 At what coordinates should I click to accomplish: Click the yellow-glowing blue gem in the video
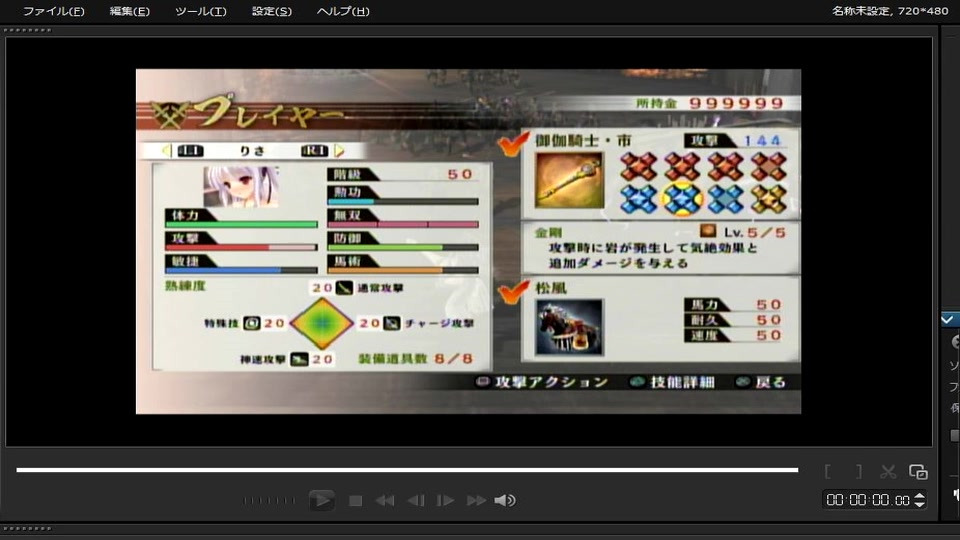coord(682,199)
